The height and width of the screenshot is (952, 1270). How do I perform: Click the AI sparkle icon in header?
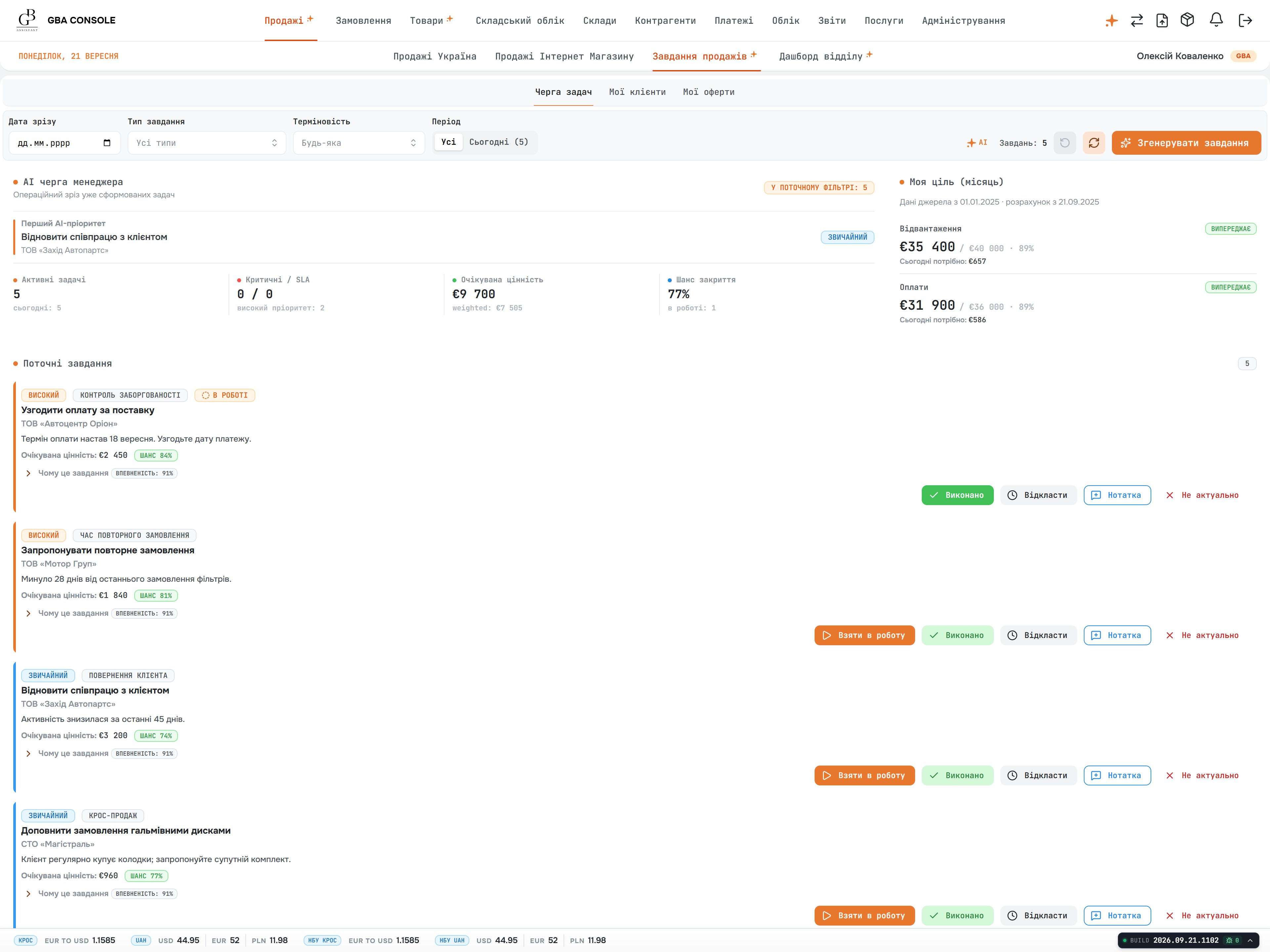(x=1112, y=21)
